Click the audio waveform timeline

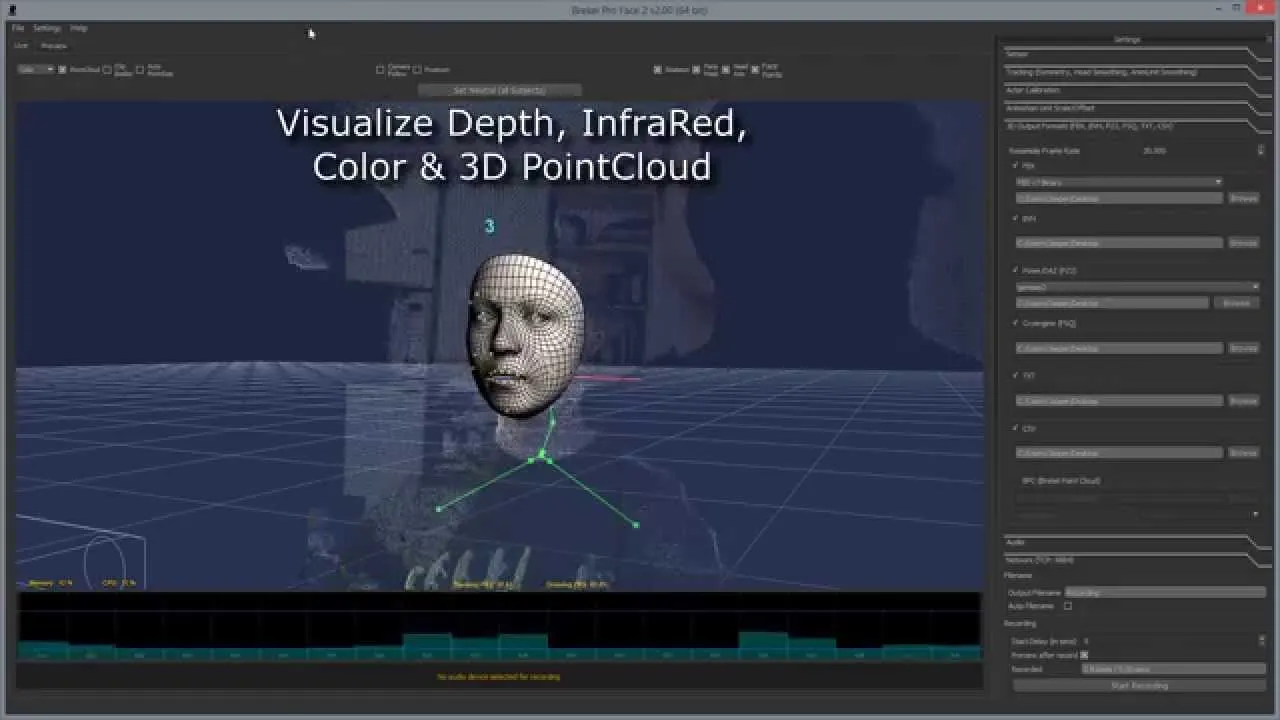point(499,626)
